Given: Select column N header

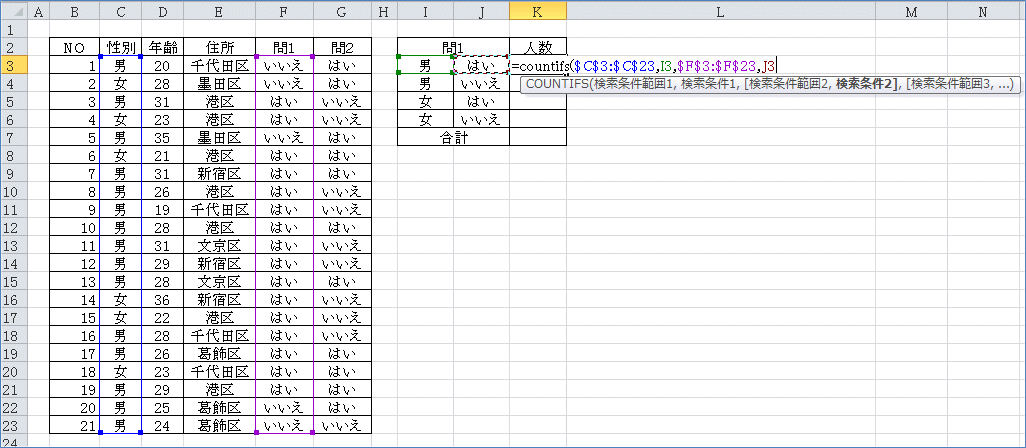Looking at the screenshot, I should 982,11.
